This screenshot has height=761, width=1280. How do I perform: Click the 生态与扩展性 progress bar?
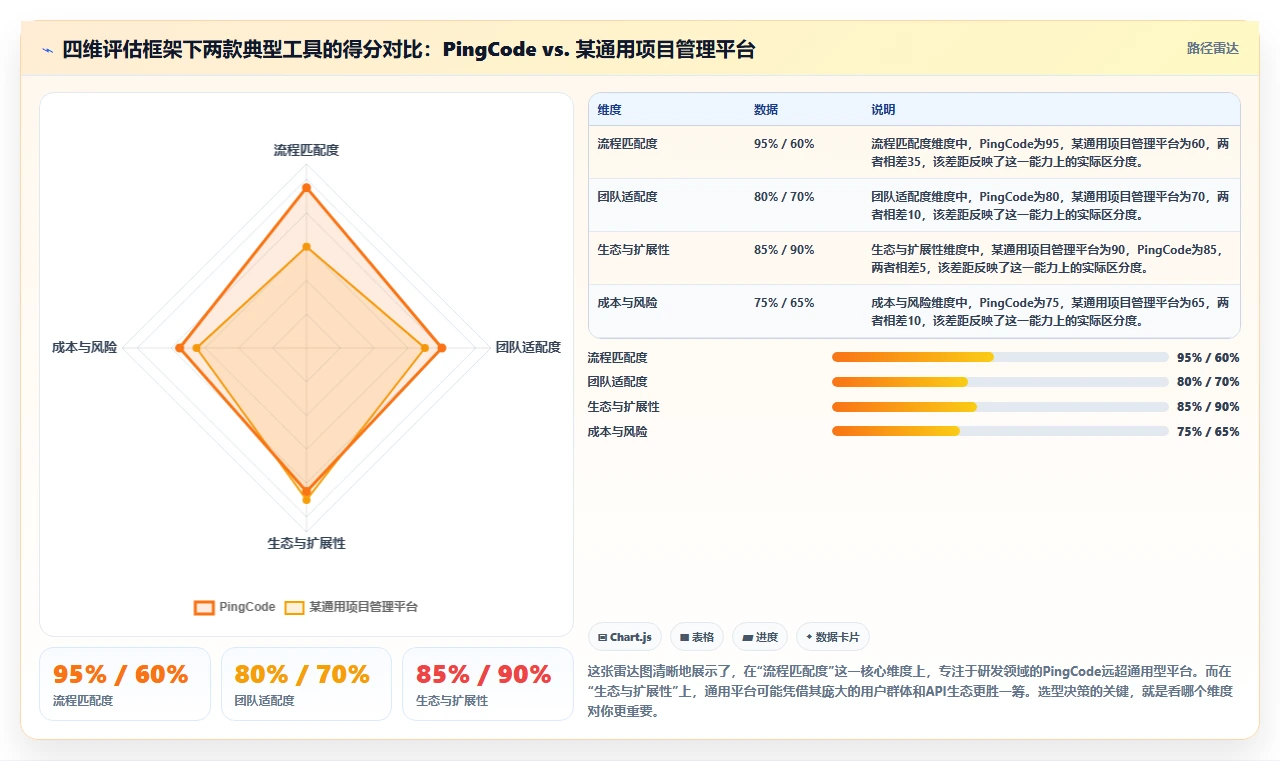pos(1000,407)
